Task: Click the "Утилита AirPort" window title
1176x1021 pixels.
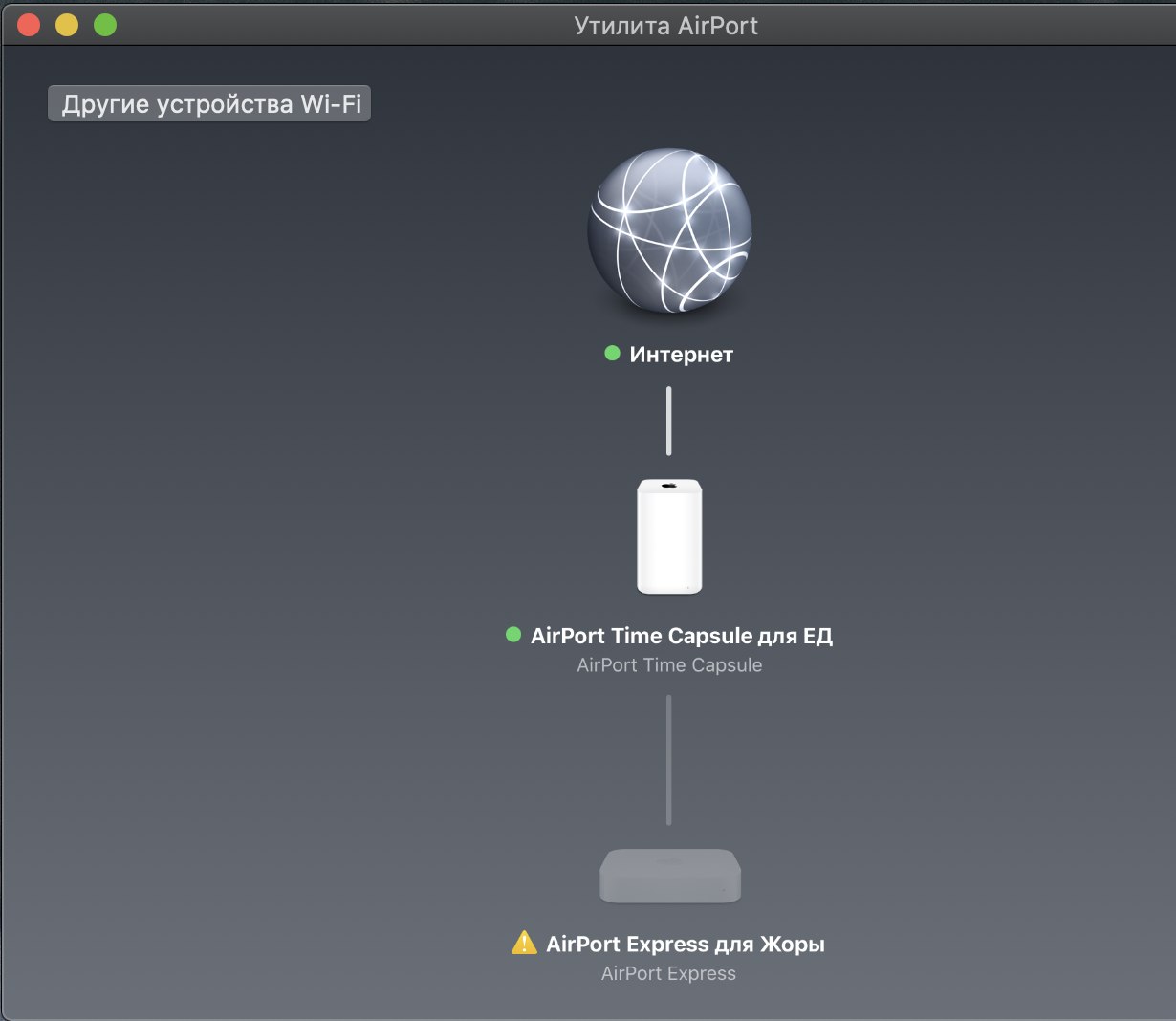Action: click(665, 26)
